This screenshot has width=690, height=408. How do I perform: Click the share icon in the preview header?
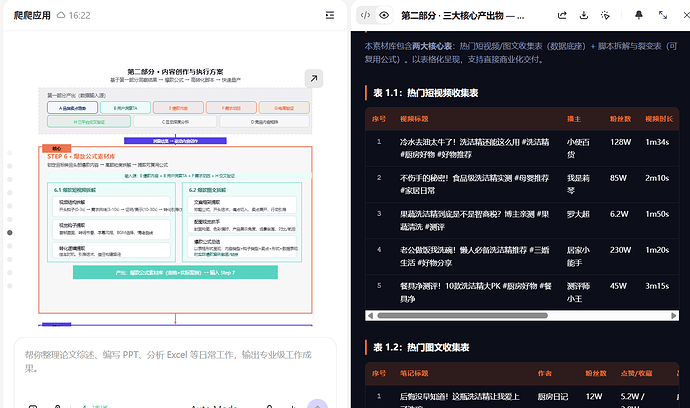562,15
